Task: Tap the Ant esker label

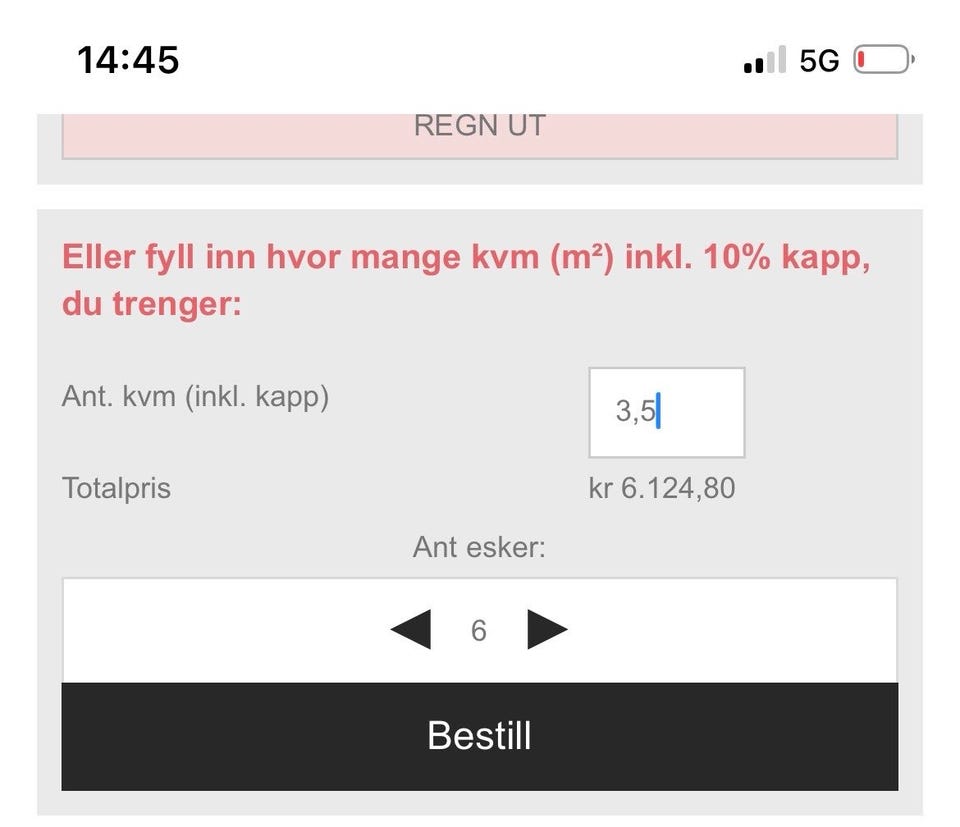Action: (479, 547)
